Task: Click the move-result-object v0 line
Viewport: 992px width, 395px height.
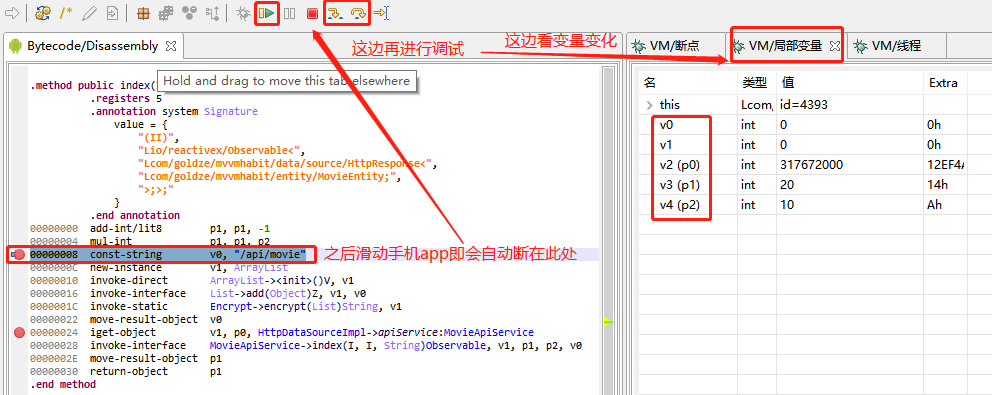Action: coord(125,320)
